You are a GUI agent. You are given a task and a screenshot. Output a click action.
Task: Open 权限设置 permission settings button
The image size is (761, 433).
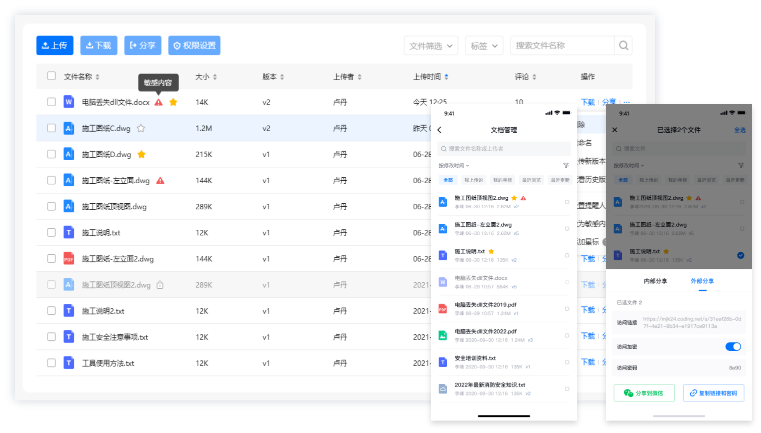pyautogui.click(x=194, y=45)
